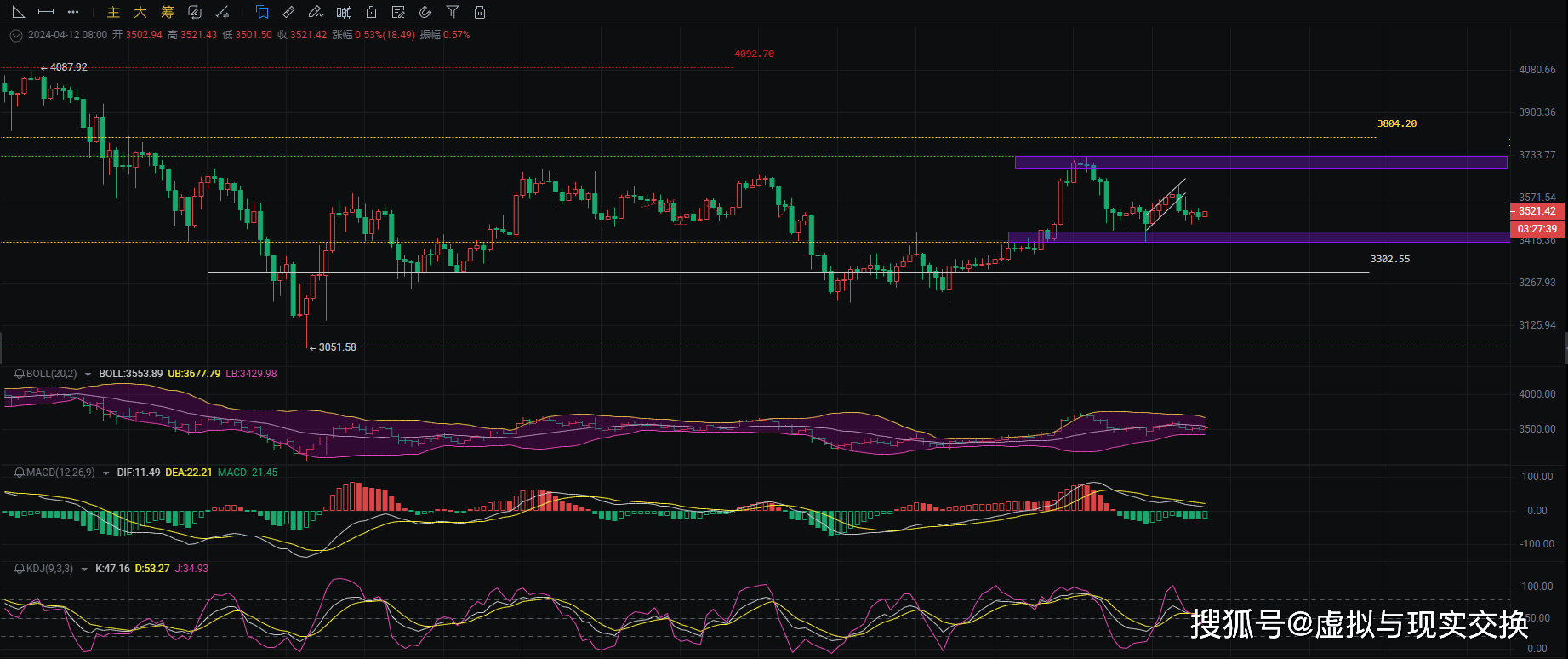Open the edit note icon
Screen dimensions: 1568x659
point(398,12)
